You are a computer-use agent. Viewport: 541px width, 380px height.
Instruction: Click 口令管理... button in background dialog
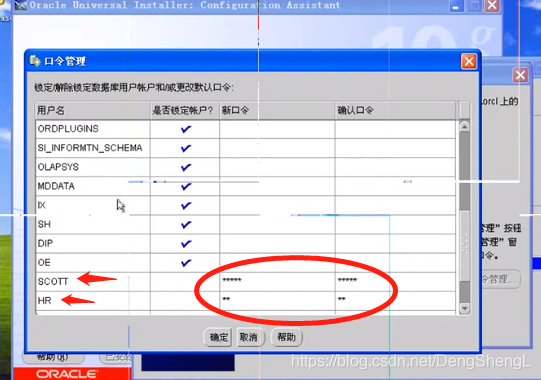point(501,279)
